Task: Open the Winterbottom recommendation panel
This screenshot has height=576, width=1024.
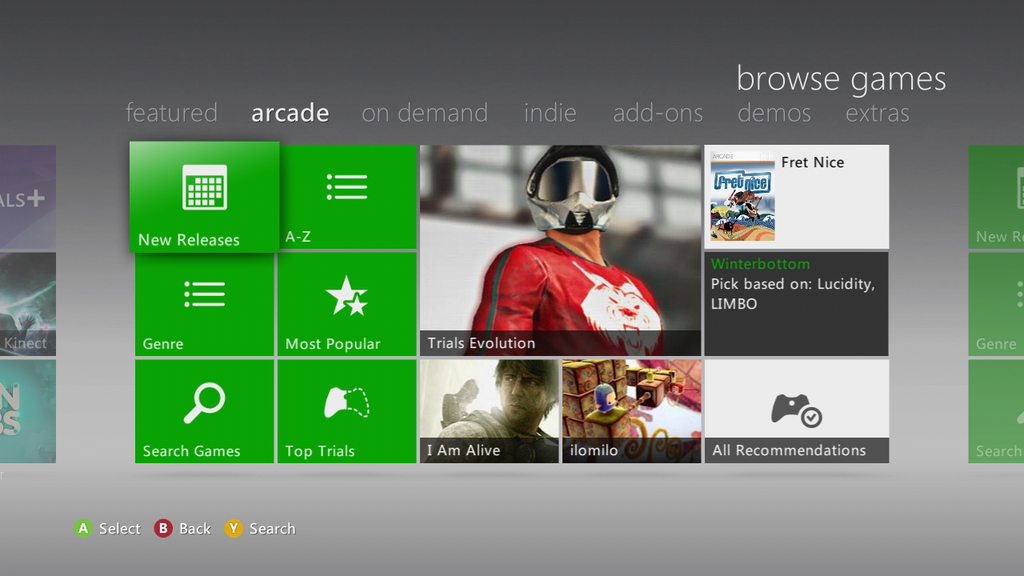Action: pos(797,304)
